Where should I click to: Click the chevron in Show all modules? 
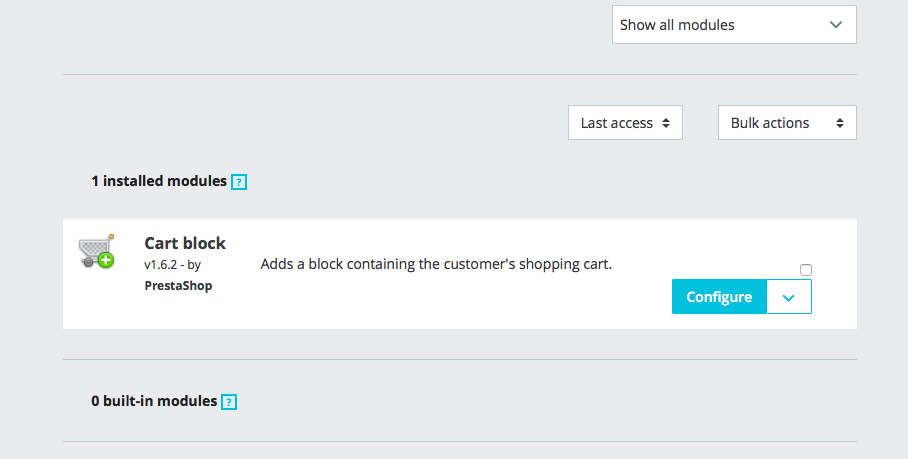836,25
